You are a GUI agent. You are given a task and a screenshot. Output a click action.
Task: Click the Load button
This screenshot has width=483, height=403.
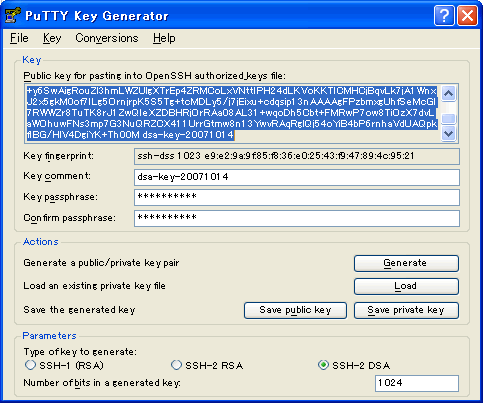click(406, 287)
